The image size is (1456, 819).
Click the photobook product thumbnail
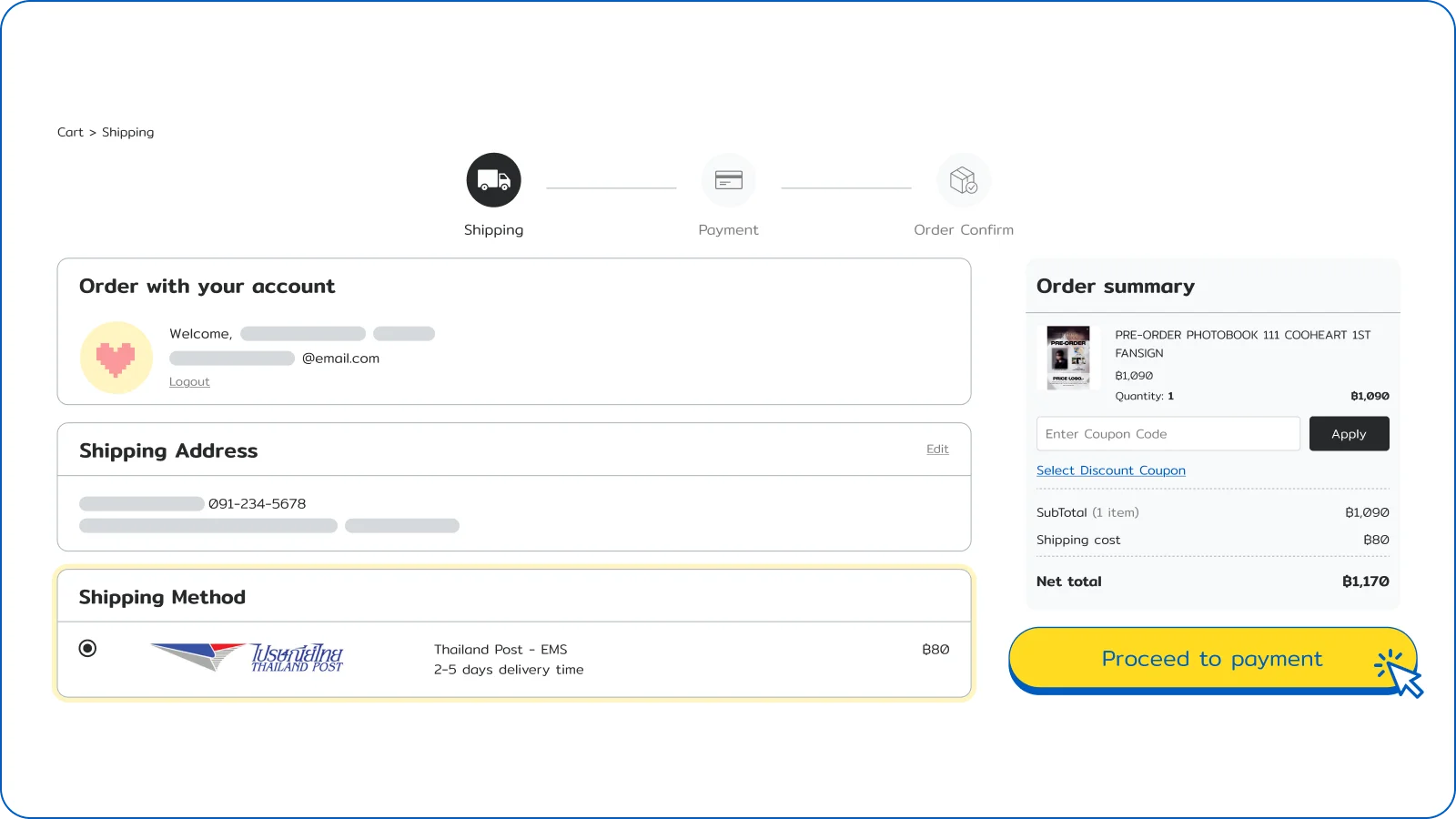click(1067, 358)
